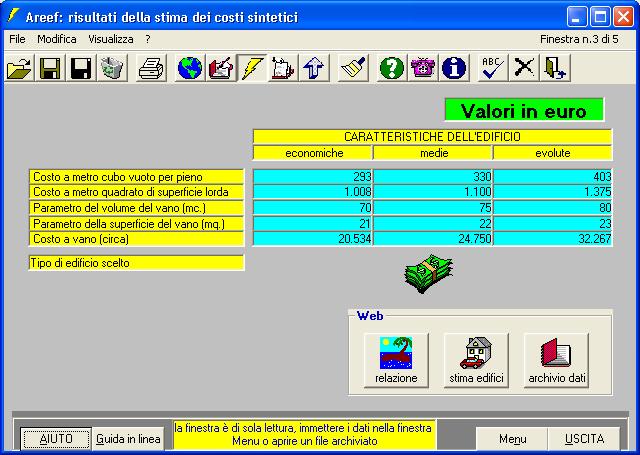Open stima edifici web button
Viewport: 640px width, 455px height.
(476, 361)
